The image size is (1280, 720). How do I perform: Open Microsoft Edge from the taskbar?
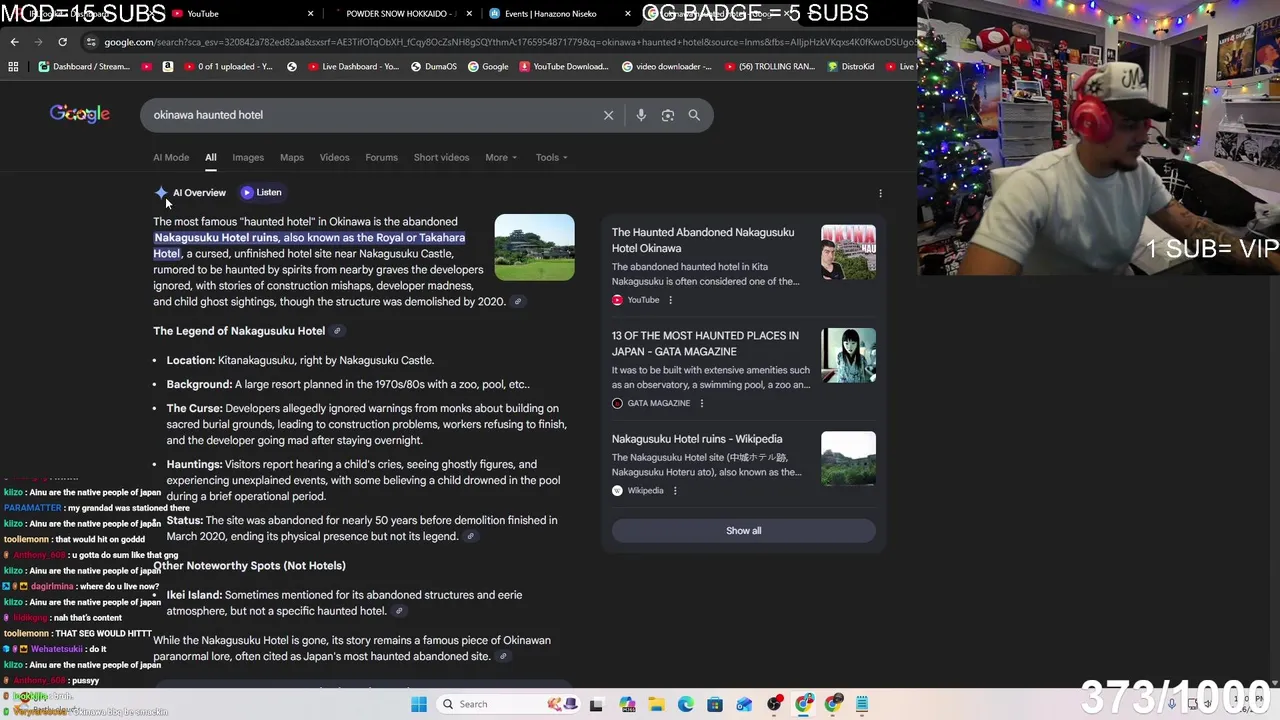[x=685, y=704]
